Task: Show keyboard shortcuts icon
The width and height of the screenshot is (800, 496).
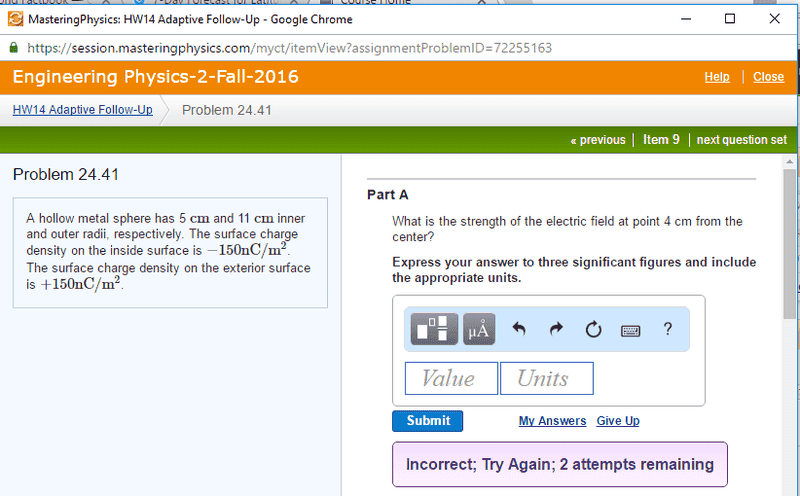Action: click(631, 331)
